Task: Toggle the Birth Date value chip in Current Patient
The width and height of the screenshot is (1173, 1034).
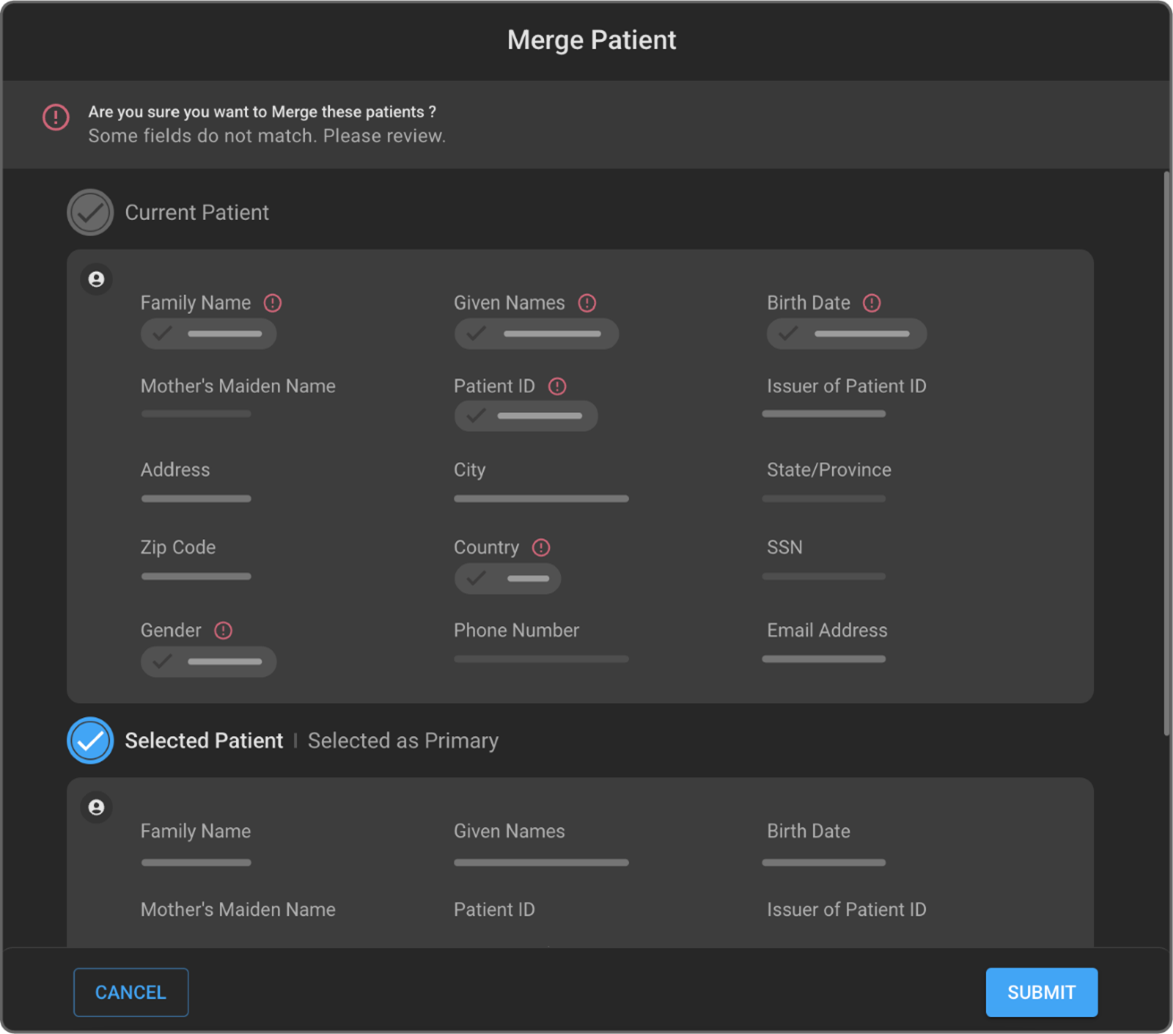Action: [846, 334]
